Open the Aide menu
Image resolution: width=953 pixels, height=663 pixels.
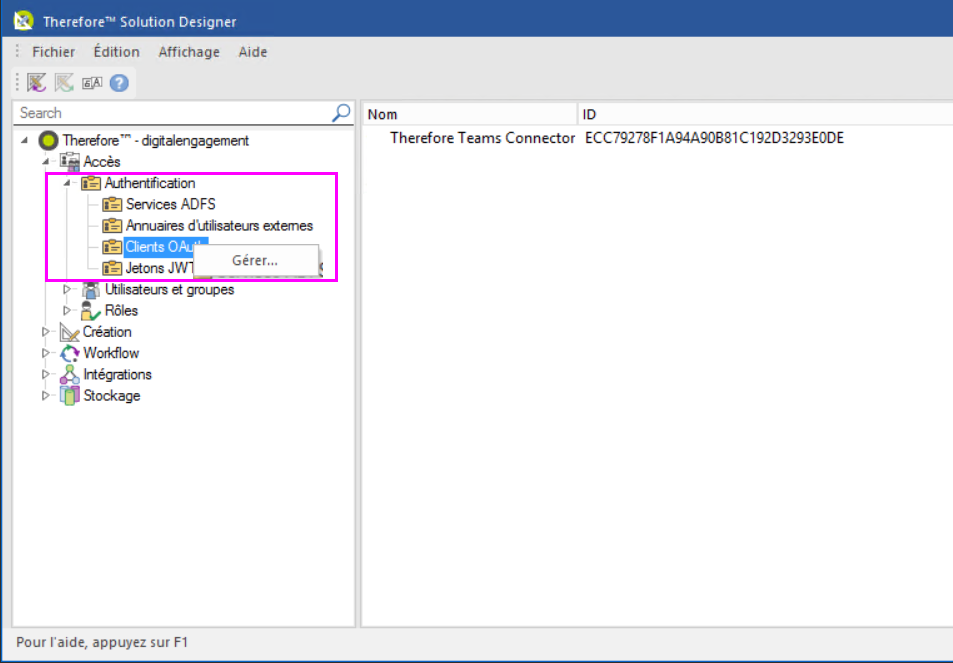[x=253, y=52]
